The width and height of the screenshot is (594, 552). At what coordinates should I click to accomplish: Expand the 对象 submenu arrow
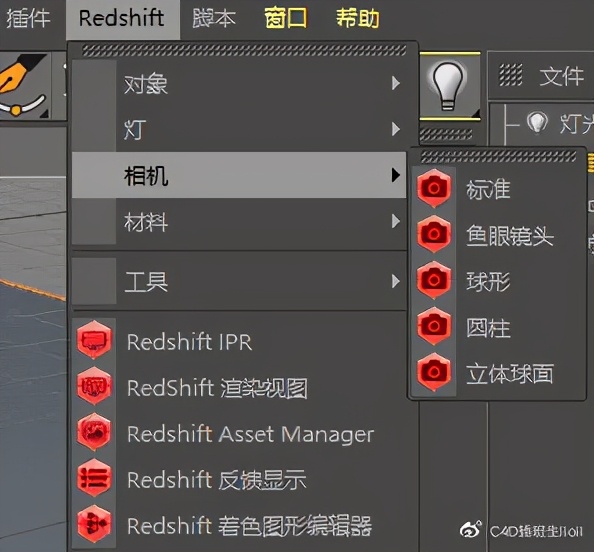point(395,83)
